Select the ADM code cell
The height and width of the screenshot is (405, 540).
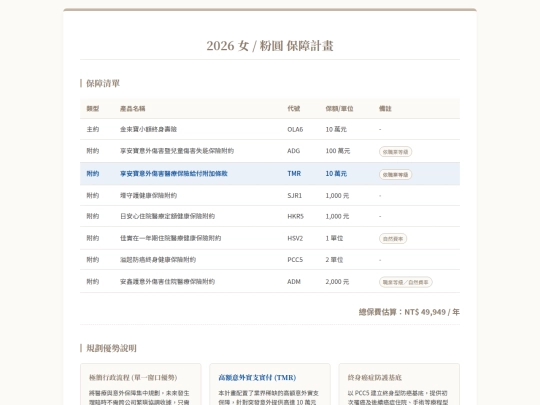click(294, 282)
